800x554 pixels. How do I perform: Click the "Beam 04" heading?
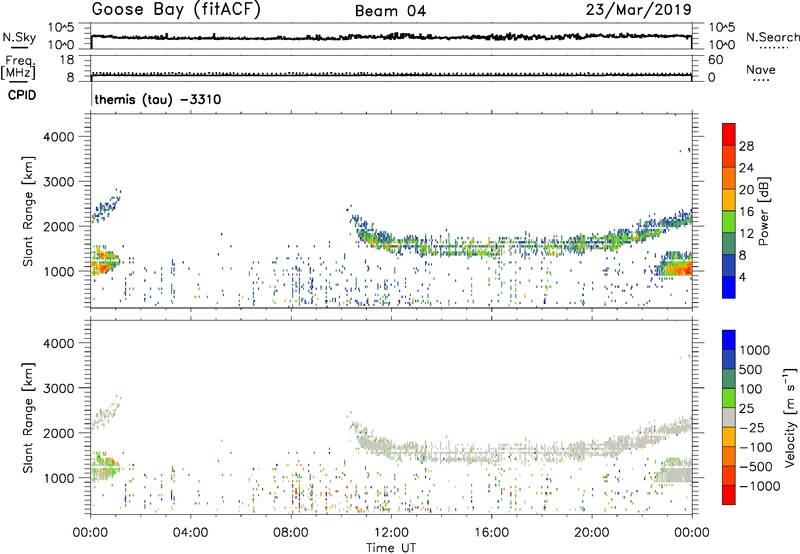(390, 11)
